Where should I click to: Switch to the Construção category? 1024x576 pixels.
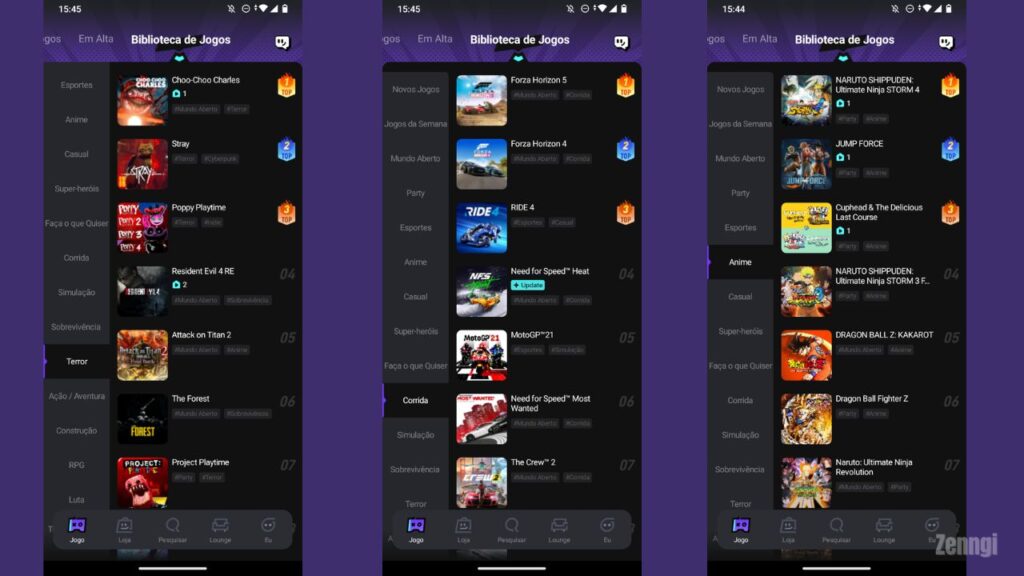coord(77,430)
